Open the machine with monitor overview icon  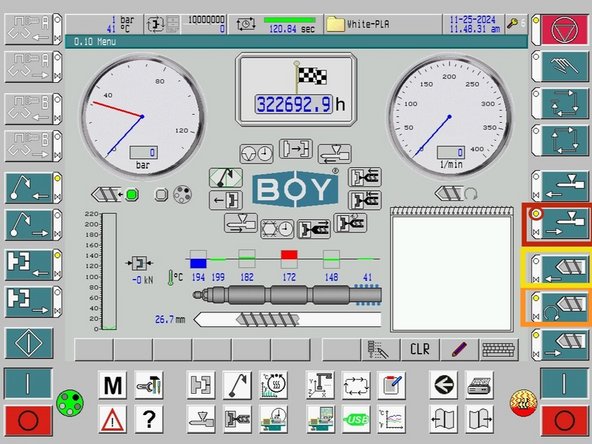point(320,419)
